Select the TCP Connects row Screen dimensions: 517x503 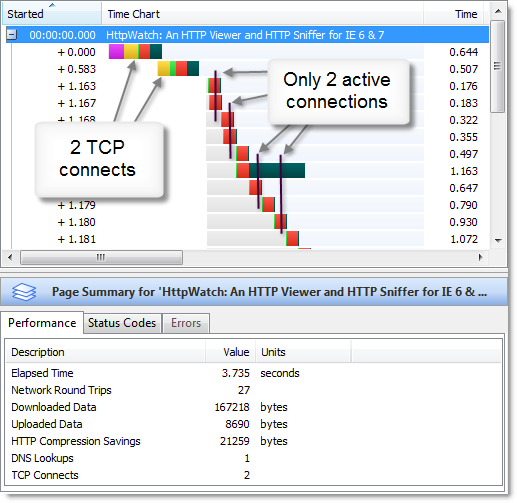[x=253, y=475]
